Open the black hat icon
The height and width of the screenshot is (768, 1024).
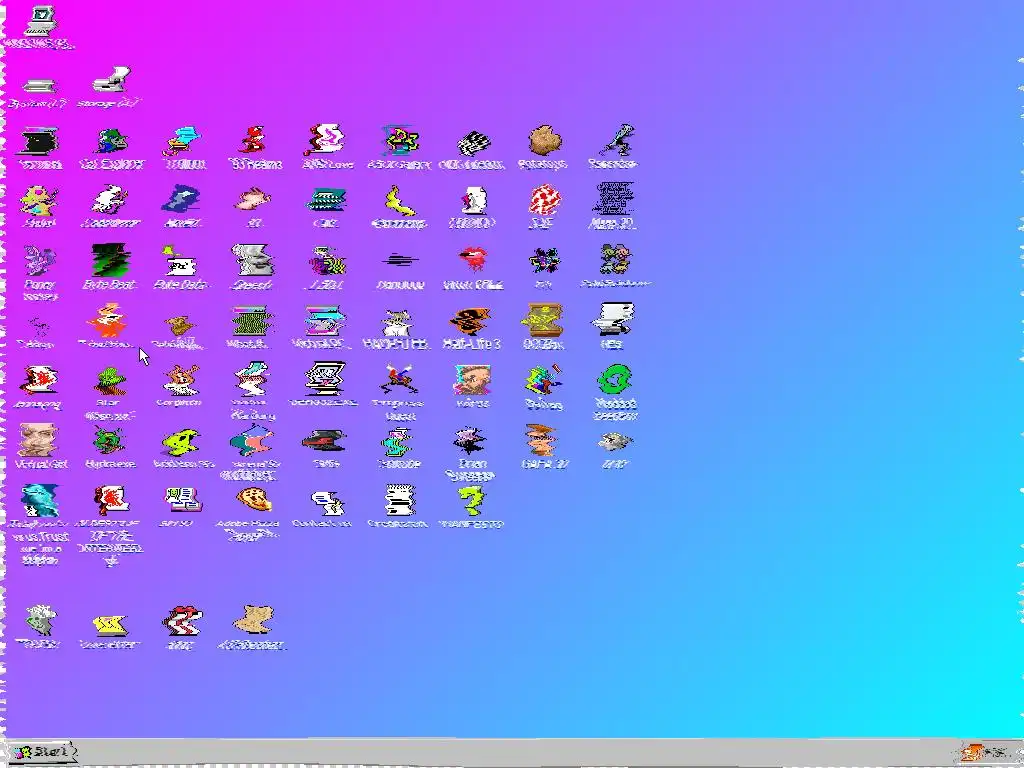pyautogui.click(x=325, y=440)
